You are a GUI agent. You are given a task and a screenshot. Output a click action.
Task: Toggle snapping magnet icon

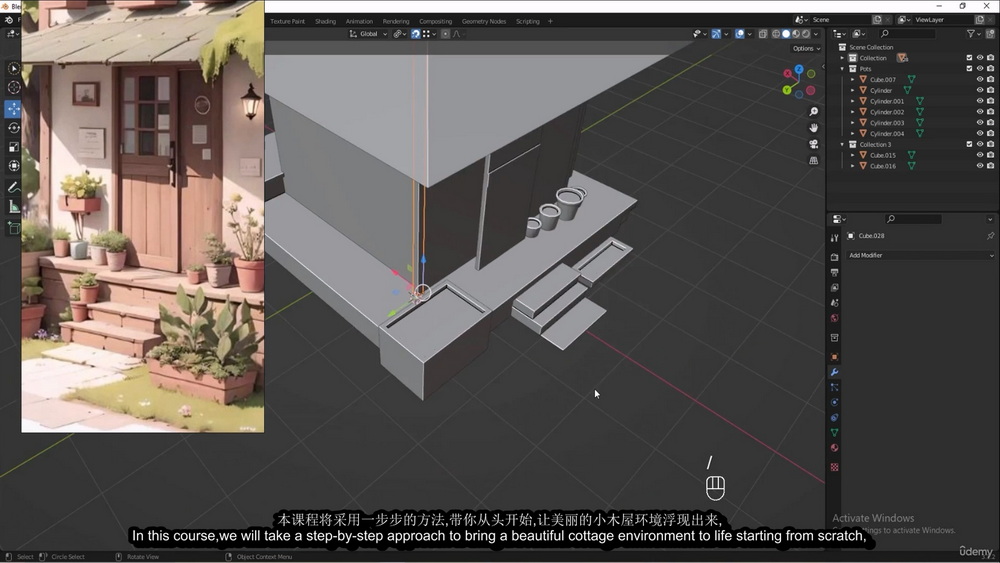[x=415, y=34]
